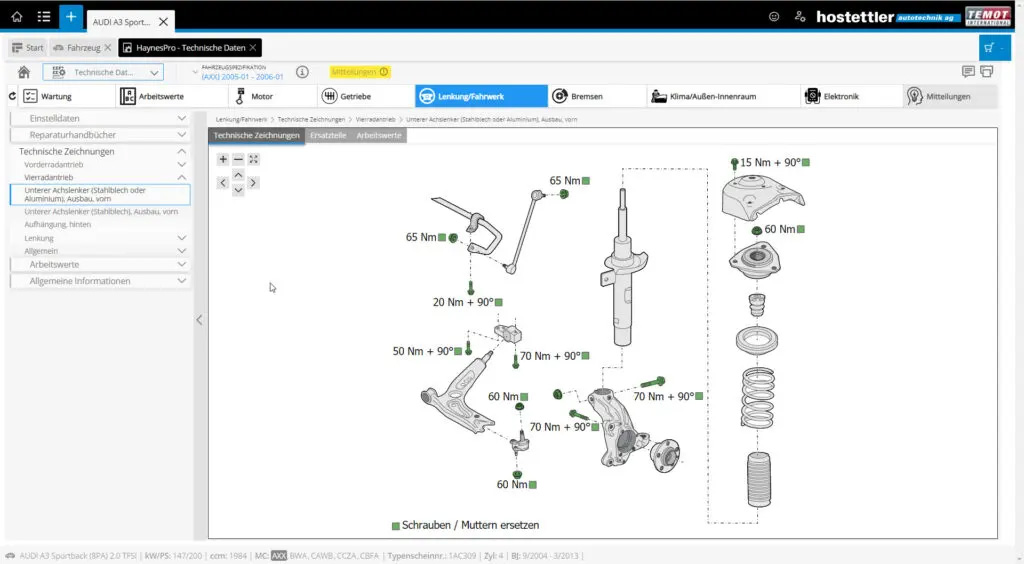Close the AUDI A3 Sportback tab
Viewport: 1024px width, 564px height.
(x=164, y=20)
